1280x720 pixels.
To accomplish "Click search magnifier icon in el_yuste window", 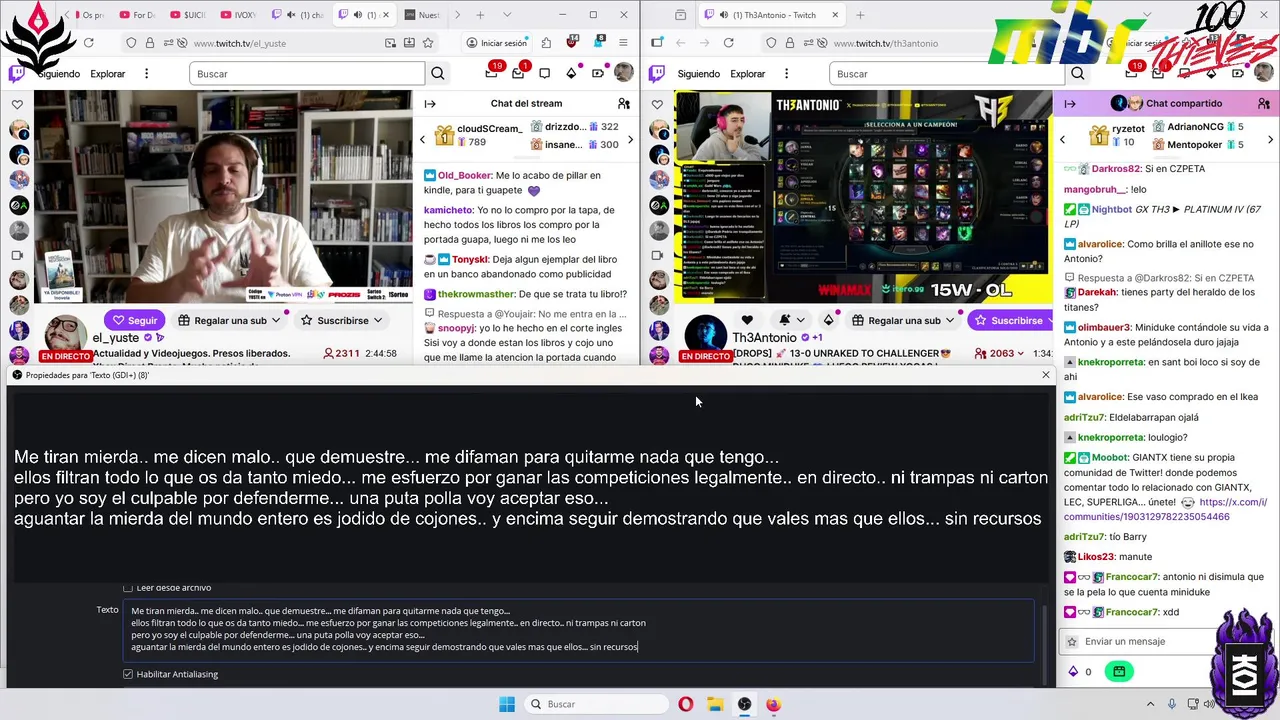I will pyautogui.click(x=438, y=73).
